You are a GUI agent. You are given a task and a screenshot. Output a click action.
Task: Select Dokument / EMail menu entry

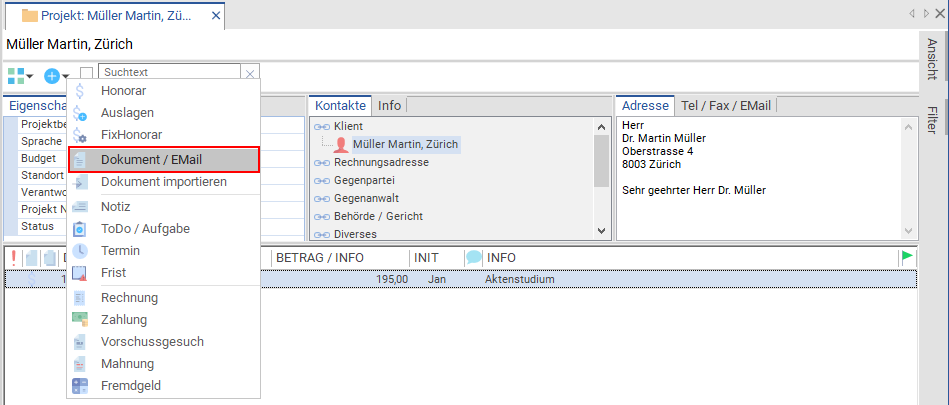(x=163, y=160)
